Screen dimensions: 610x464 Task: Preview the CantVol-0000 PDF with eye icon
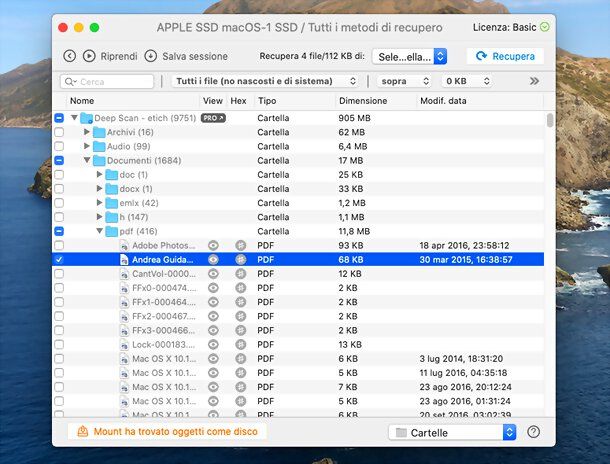click(213, 274)
